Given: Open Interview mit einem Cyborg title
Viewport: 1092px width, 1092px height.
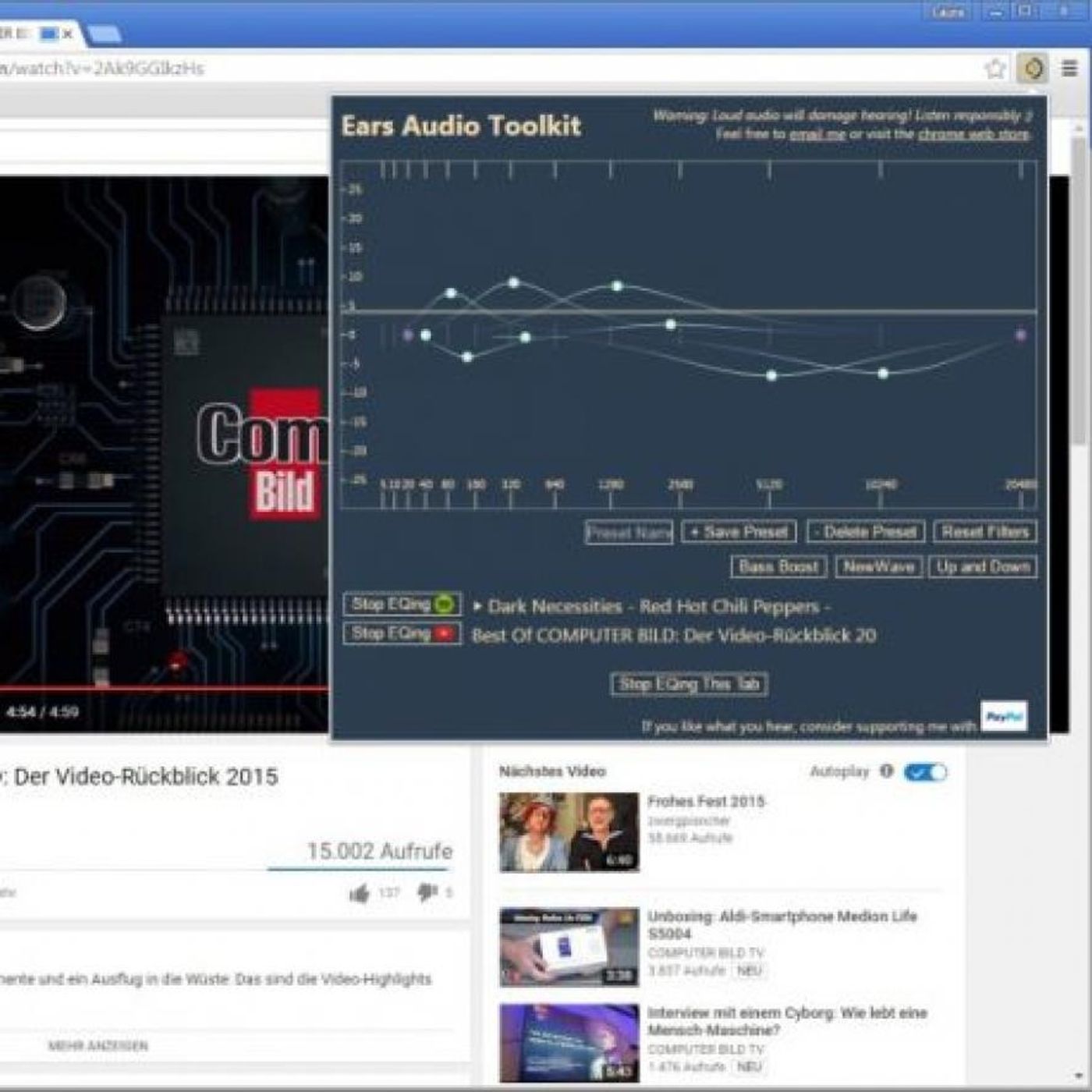Looking at the screenshot, I should coord(787,1021).
